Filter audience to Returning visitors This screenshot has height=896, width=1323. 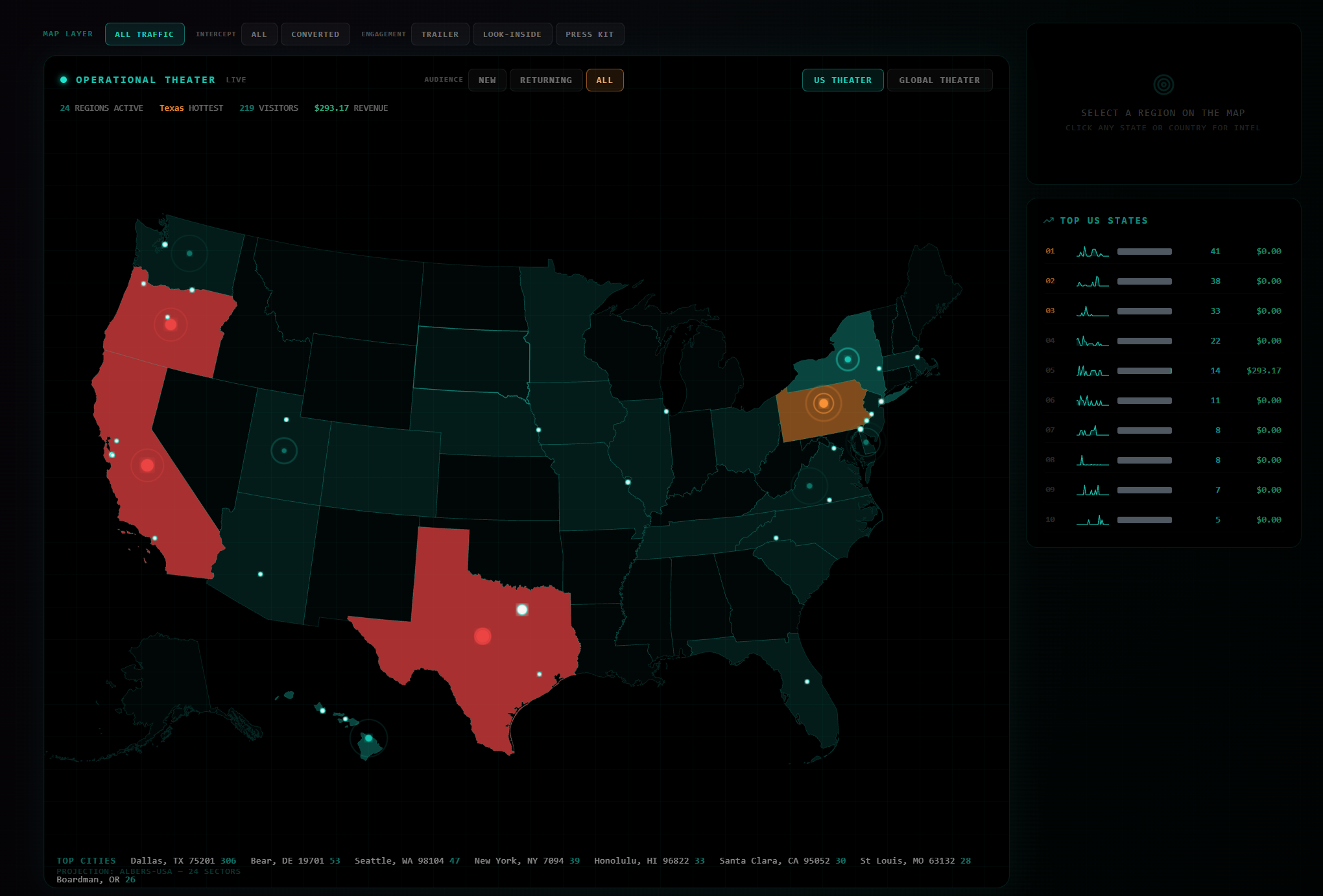coord(546,80)
